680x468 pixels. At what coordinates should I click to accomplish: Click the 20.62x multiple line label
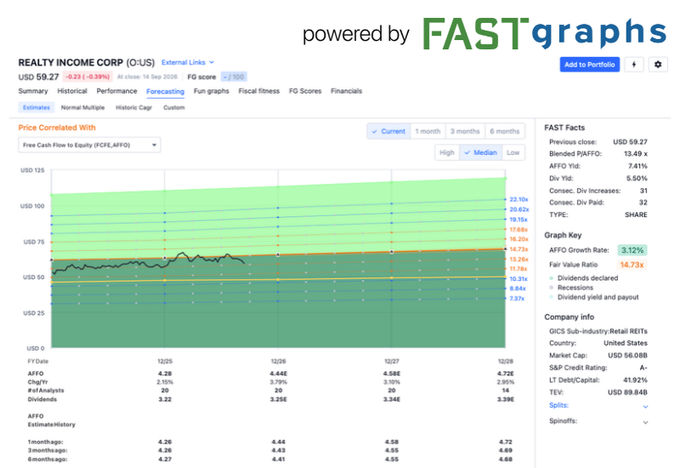(x=519, y=209)
